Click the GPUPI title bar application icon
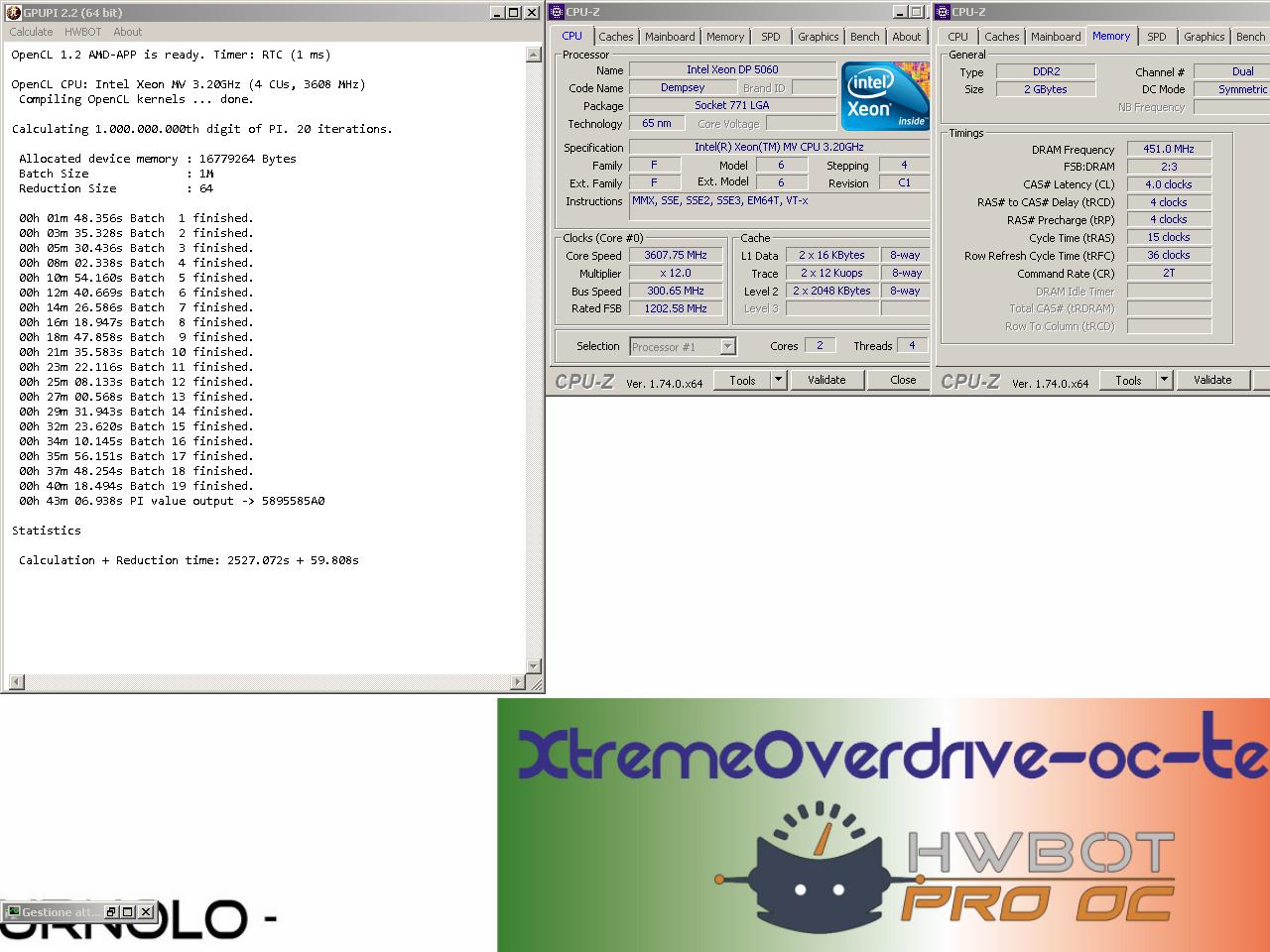 tap(13, 12)
